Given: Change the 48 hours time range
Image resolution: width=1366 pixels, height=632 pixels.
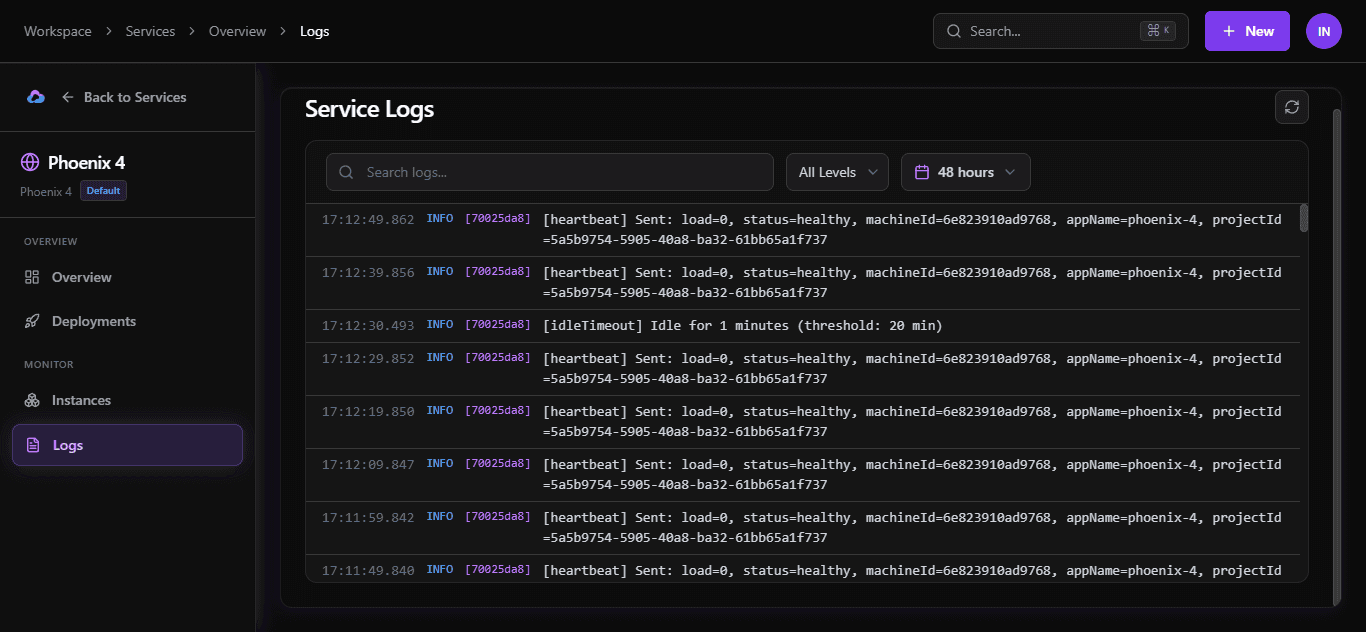Looking at the screenshot, I should pyautogui.click(x=965, y=172).
